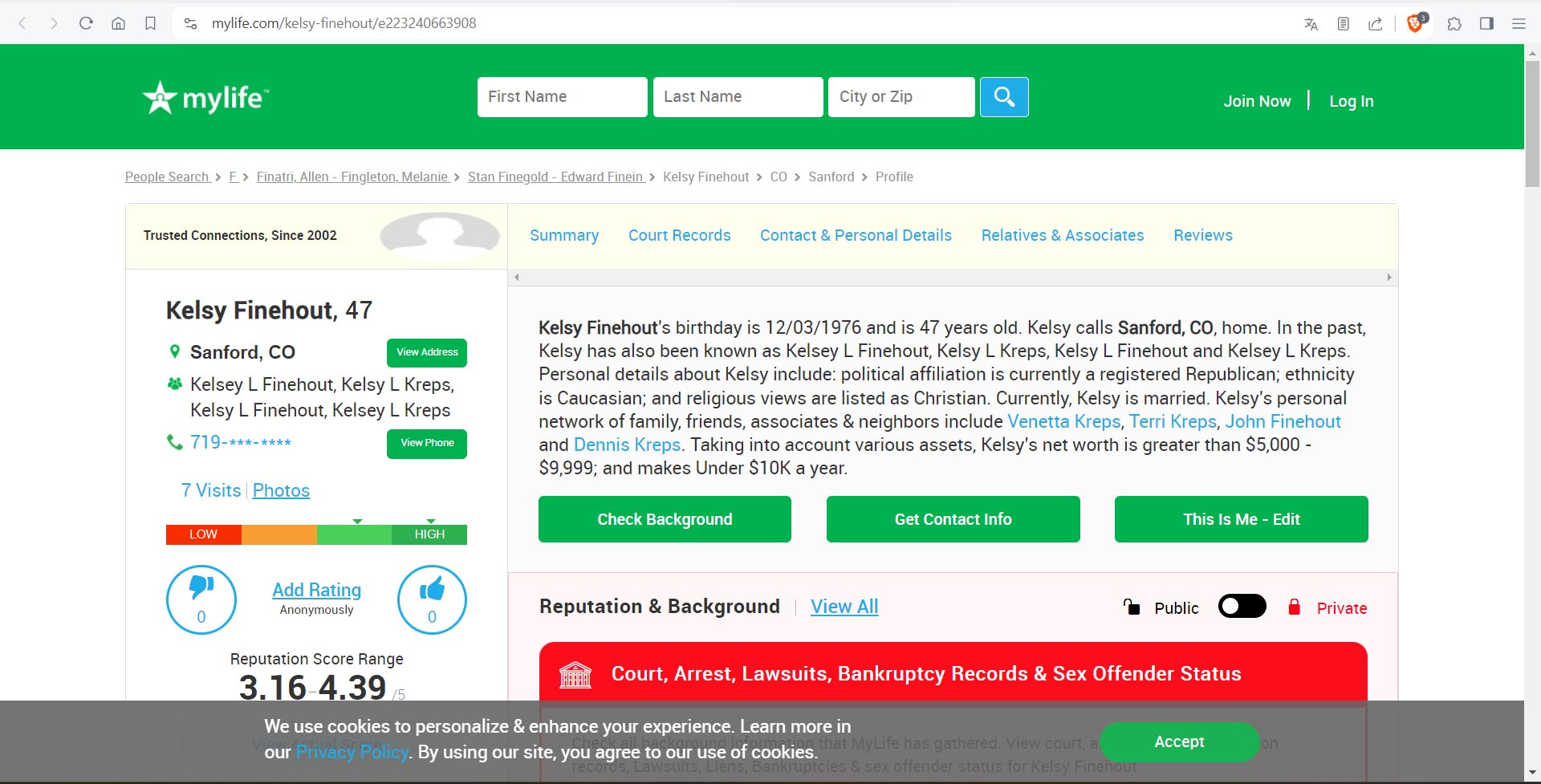
Task: Click the courthouse icon in red banner
Action: pyautogui.click(x=575, y=674)
